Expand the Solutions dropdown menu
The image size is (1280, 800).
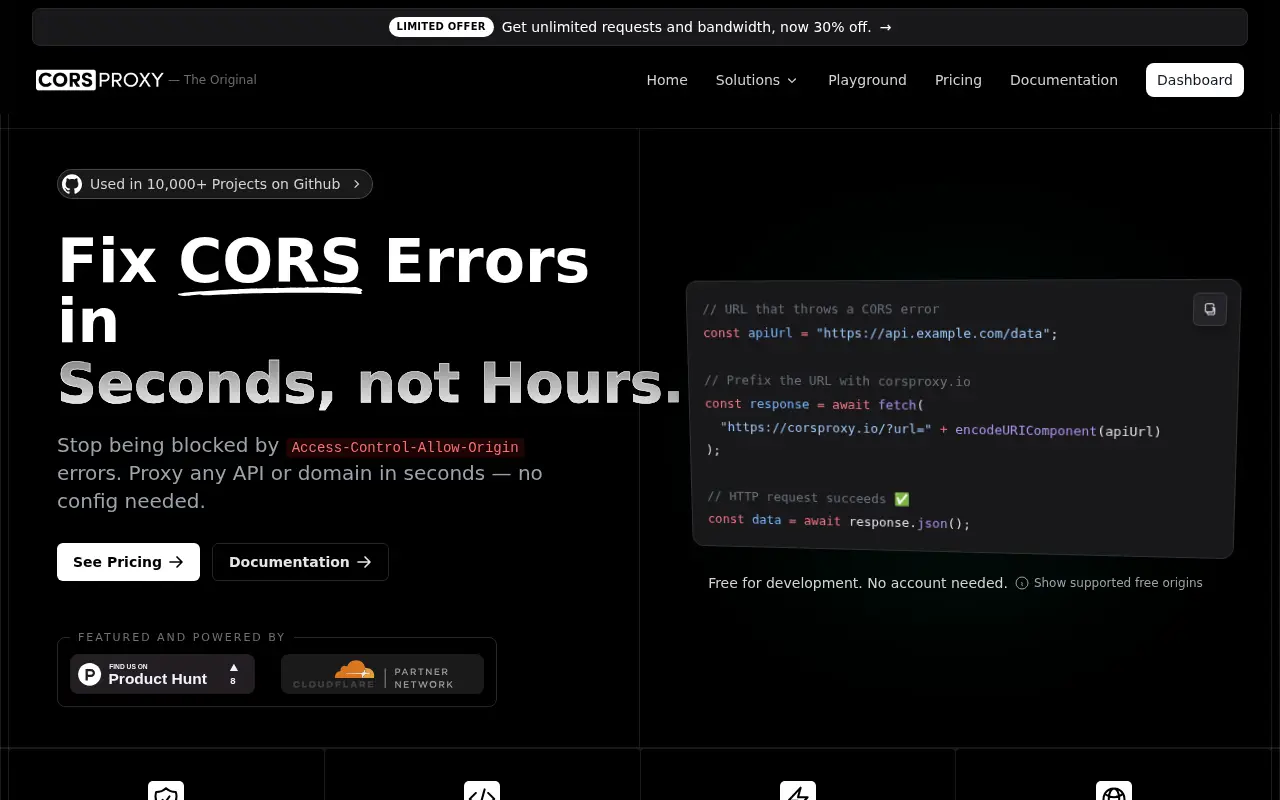[757, 80]
